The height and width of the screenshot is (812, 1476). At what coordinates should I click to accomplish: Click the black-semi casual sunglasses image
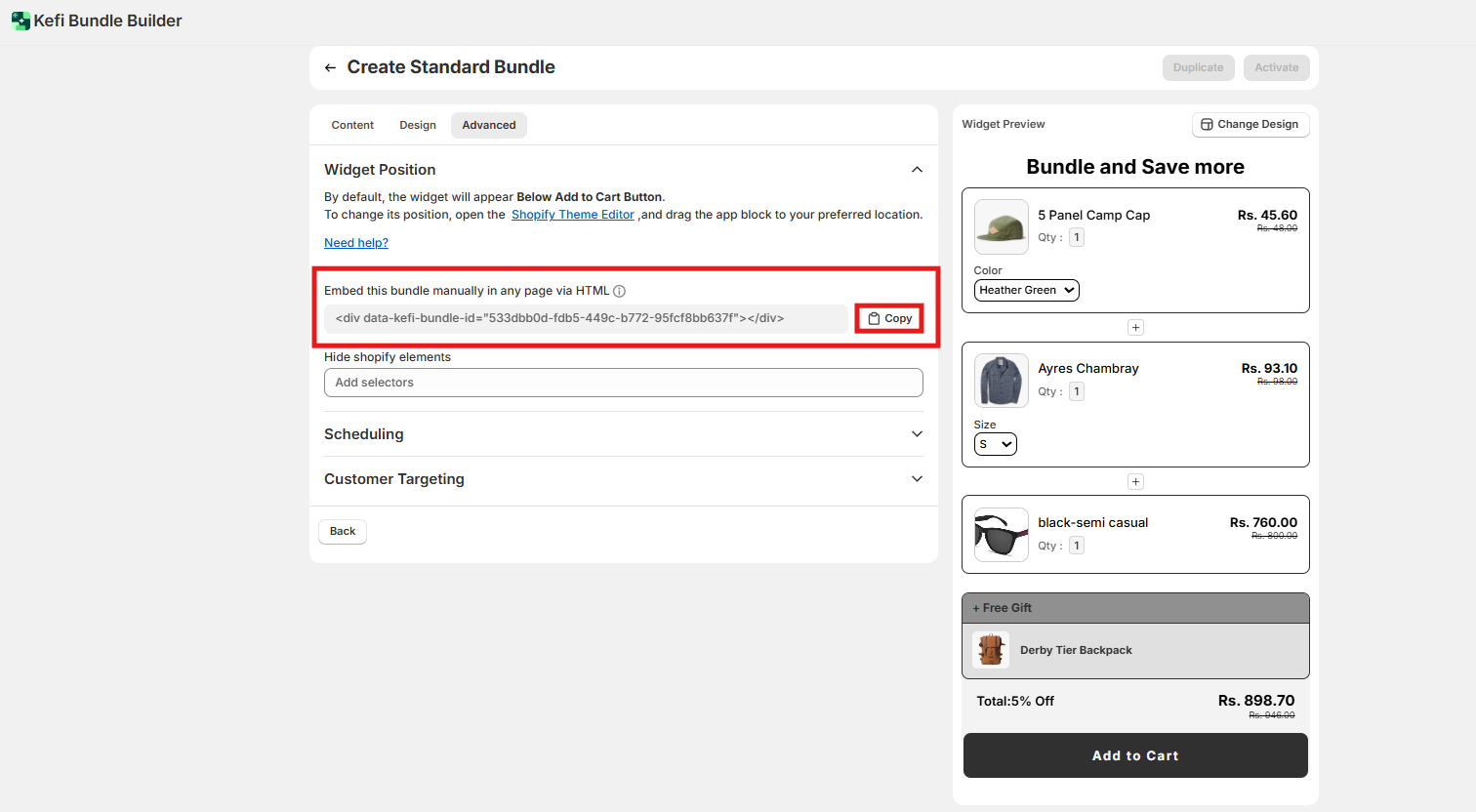coord(1001,535)
